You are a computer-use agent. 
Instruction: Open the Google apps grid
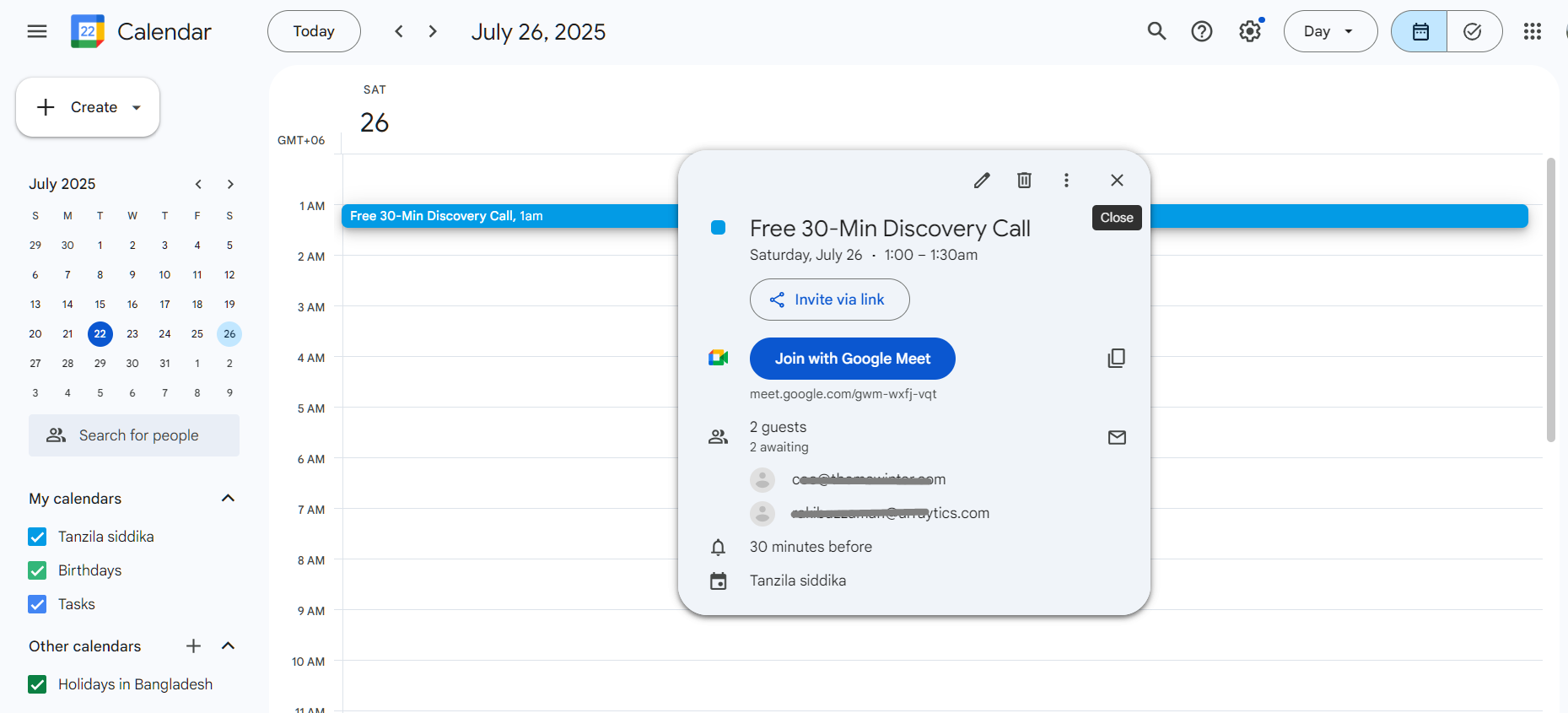click(x=1532, y=31)
